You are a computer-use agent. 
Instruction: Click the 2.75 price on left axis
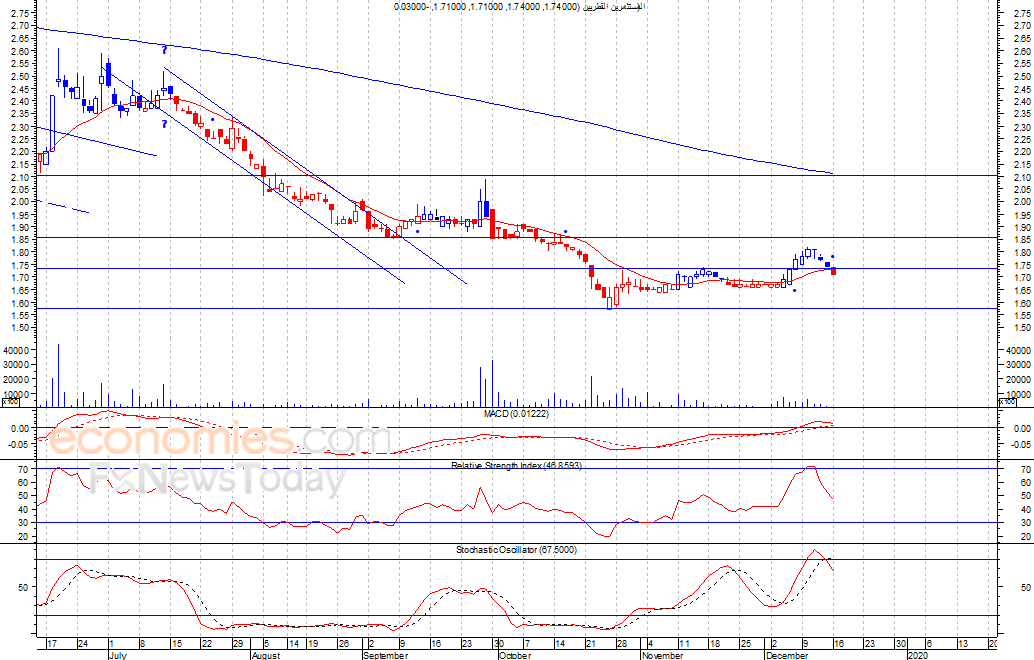click(x=20, y=13)
